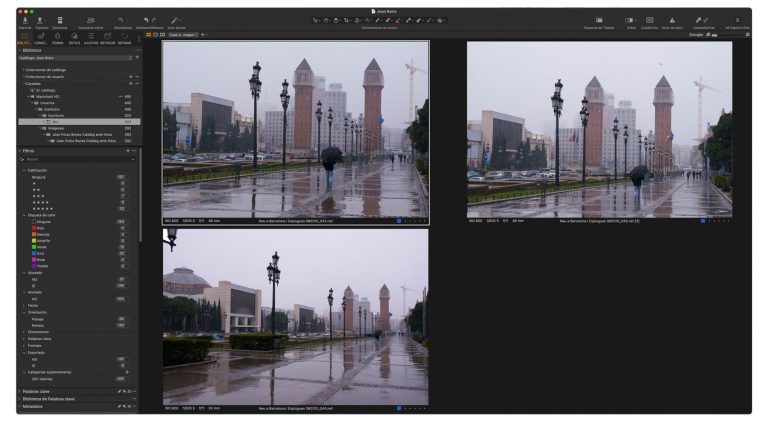
Task: Add a user collection with plus icon
Action: [x=131, y=77]
